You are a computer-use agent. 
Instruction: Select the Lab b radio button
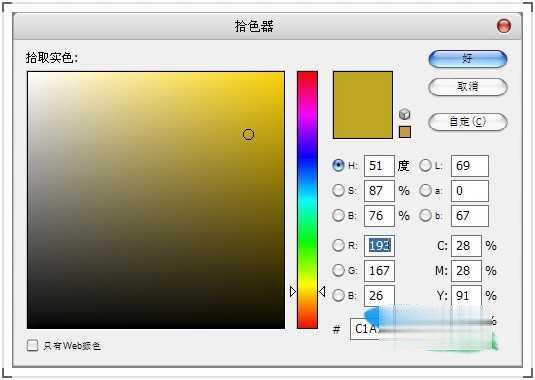425,215
